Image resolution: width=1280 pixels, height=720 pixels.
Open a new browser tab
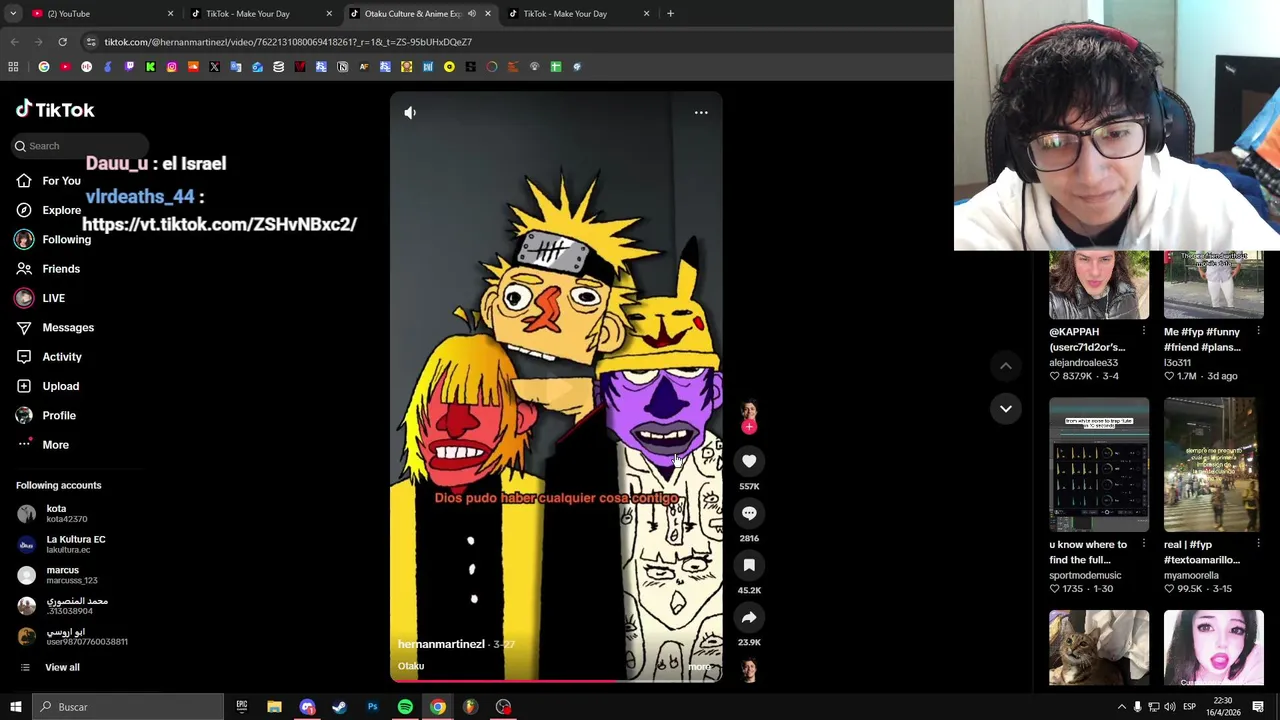(670, 14)
